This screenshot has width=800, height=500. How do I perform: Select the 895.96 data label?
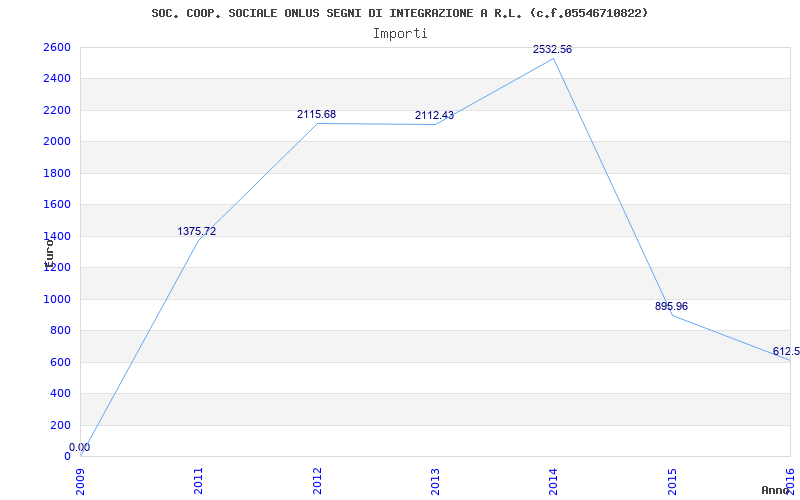671,306
